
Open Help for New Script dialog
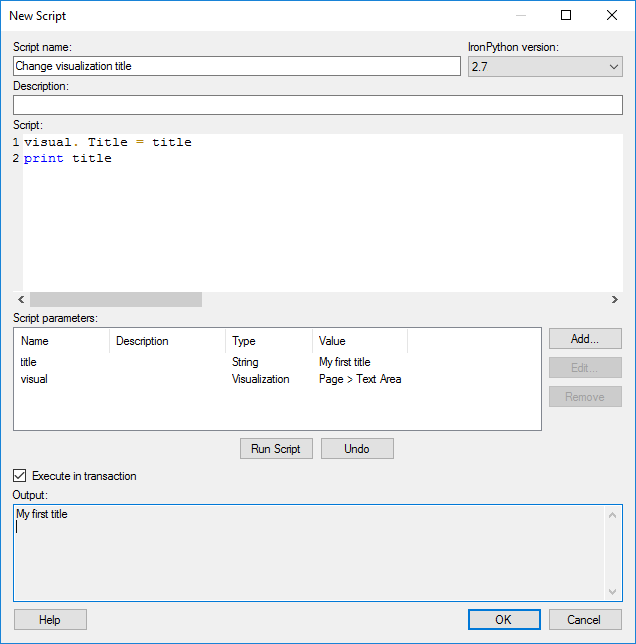coord(50,620)
